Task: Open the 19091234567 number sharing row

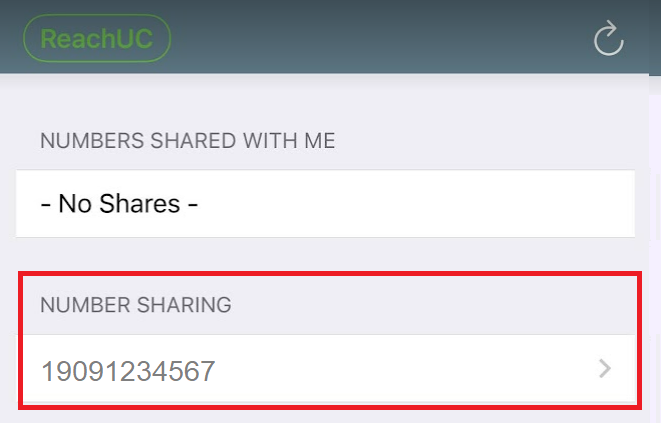Action: pyautogui.click(x=329, y=369)
